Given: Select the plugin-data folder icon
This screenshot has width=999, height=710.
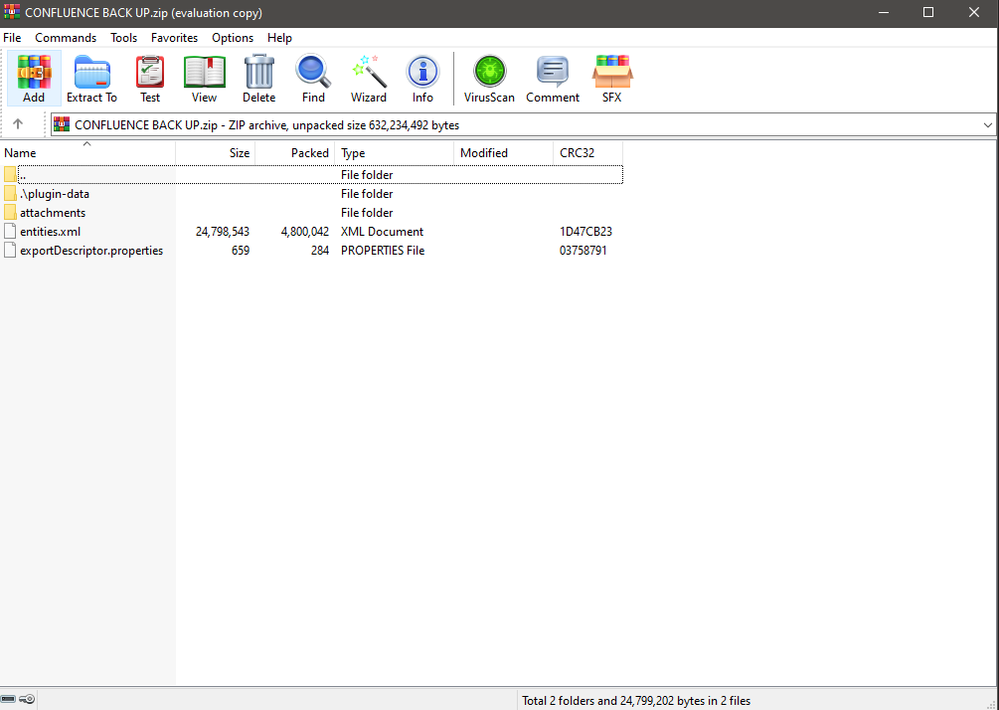Looking at the screenshot, I should [10, 193].
